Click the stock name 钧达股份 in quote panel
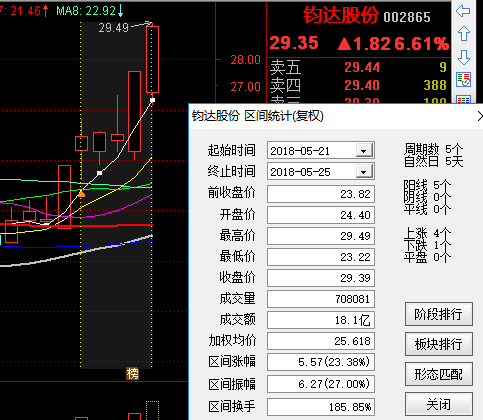Image resolution: width=483 pixels, height=420 pixels. (341, 15)
